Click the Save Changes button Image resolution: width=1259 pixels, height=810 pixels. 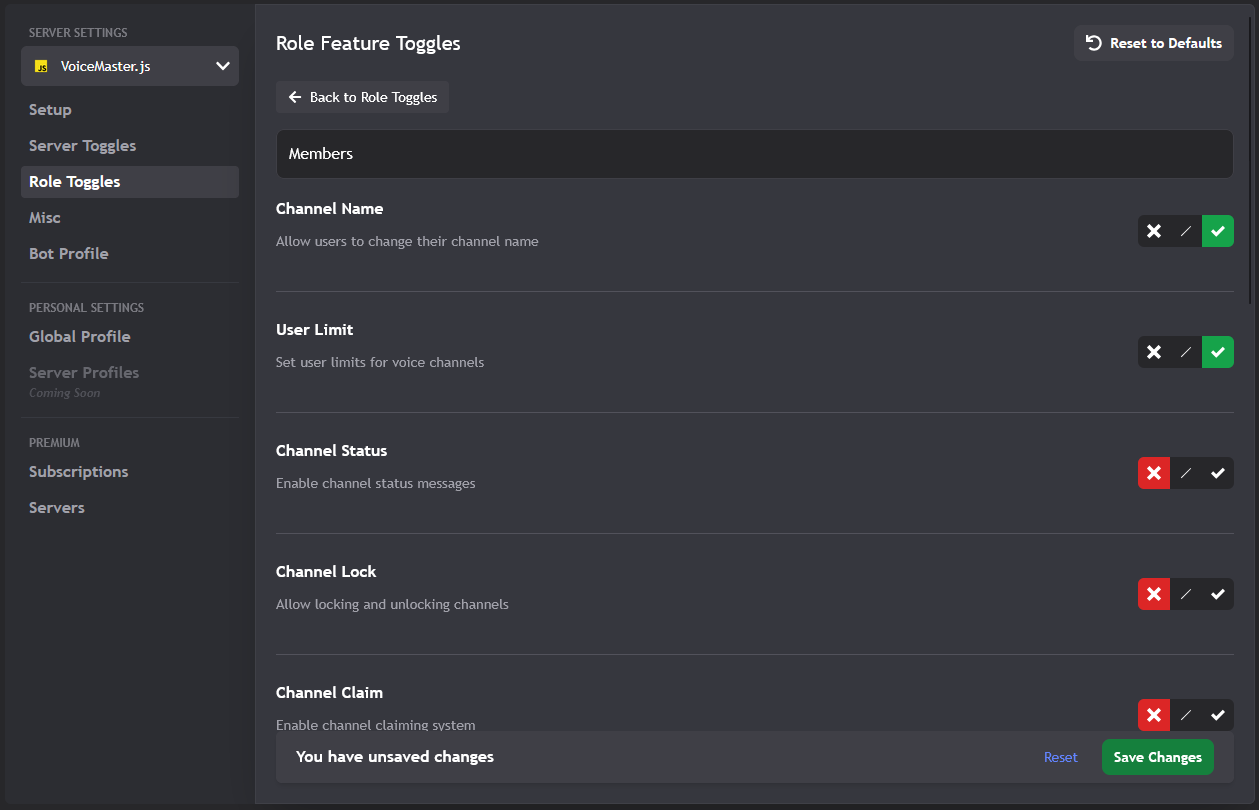click(1157, 757)
